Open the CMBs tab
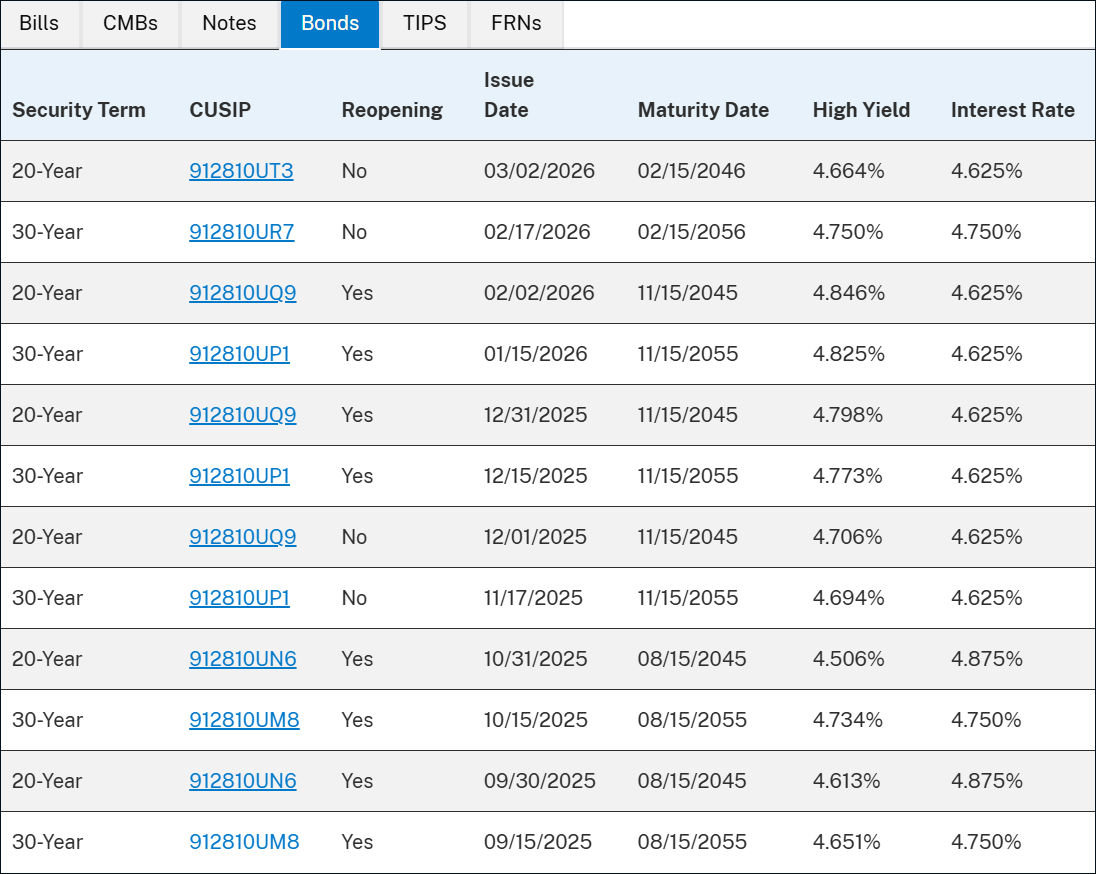 coord(130,23)
